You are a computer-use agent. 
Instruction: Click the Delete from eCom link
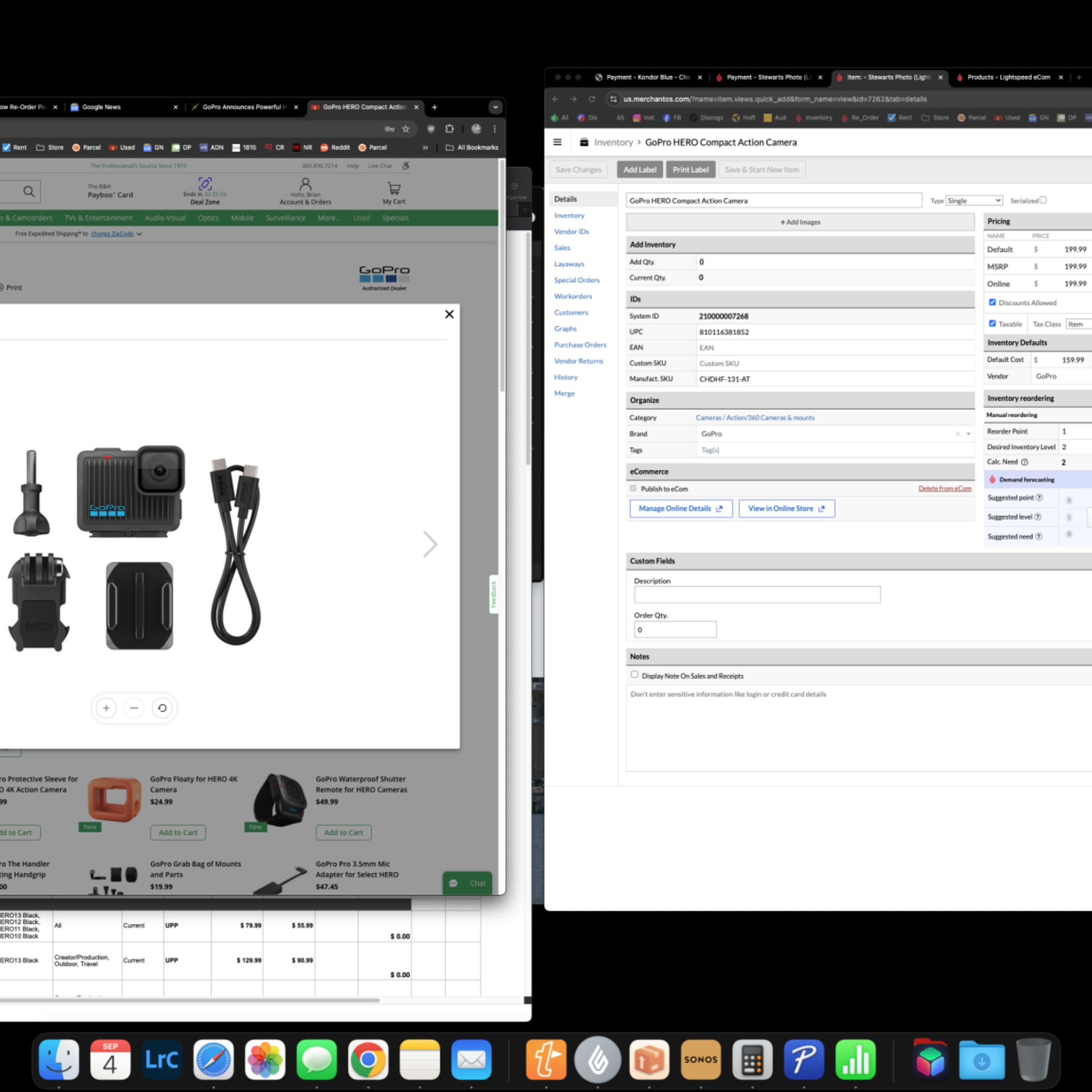(945, 488)
